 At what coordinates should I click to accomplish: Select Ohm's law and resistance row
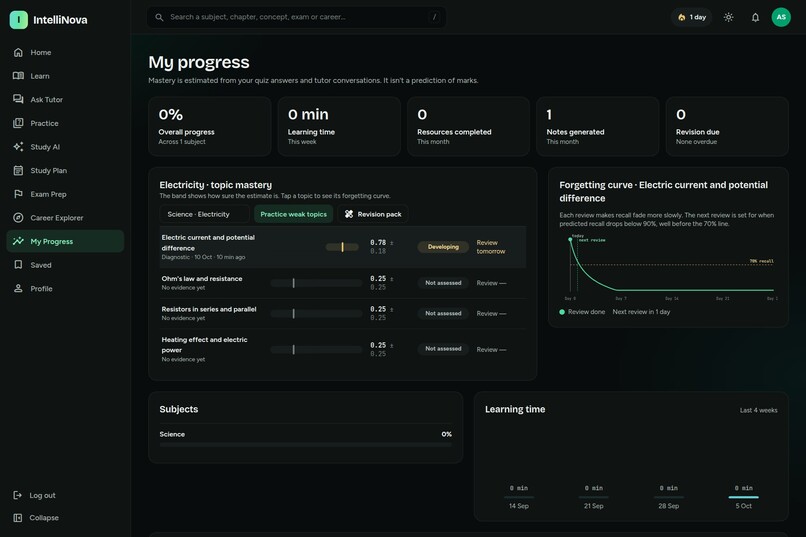click(x=343, y=283)
